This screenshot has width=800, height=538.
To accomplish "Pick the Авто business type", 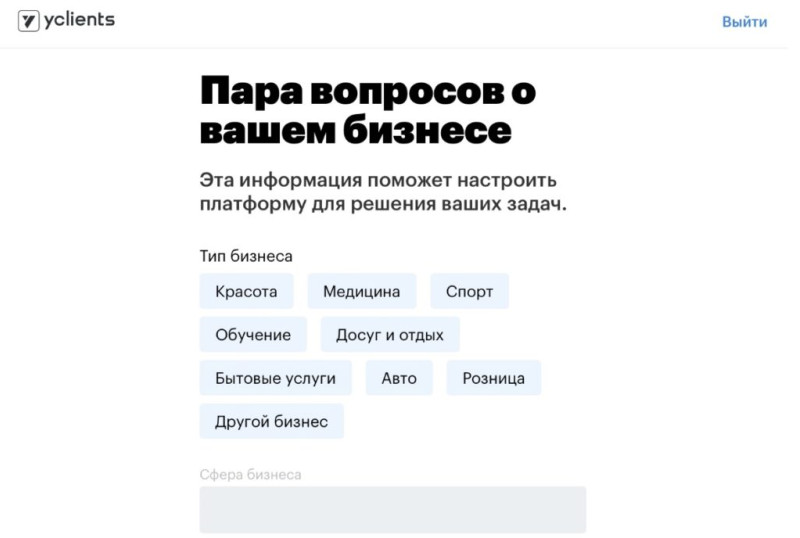I will click(x=399, y=378).
